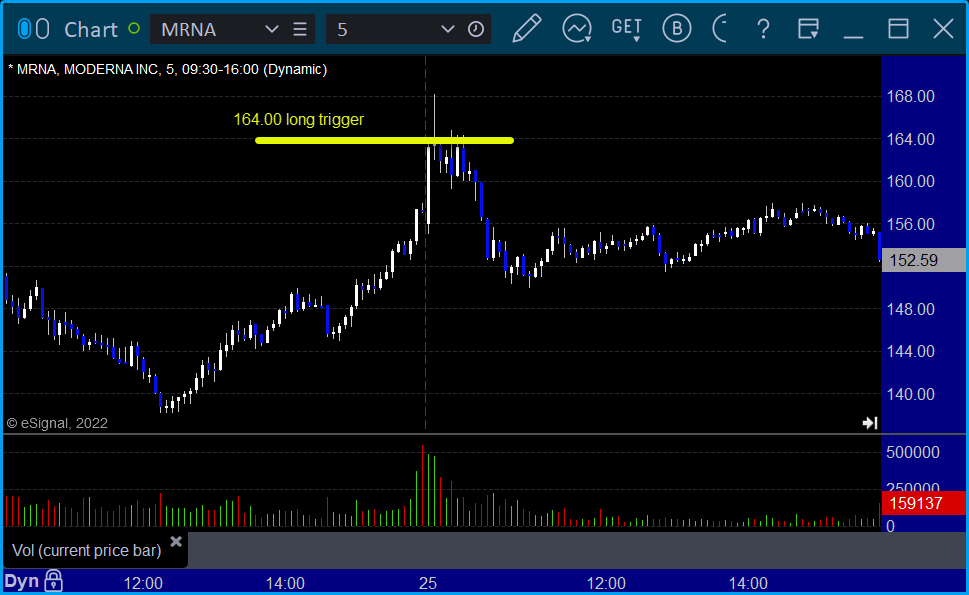The width and height of the screenshot is (969, 595).
Task: Jump to latest bar with arrow-to-bar icon
Action: [870, 423]
